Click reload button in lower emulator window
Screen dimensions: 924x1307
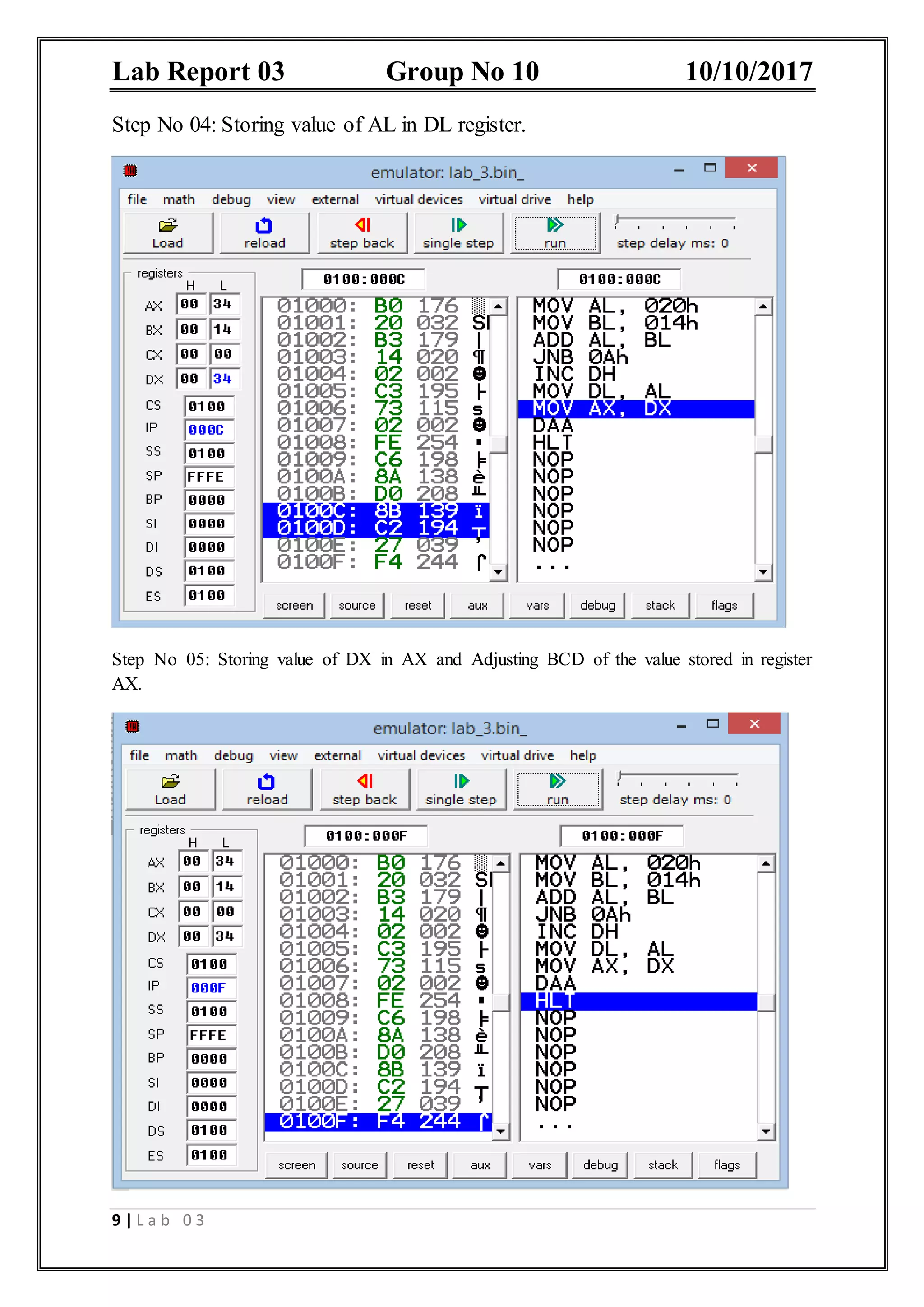point(267,789)
